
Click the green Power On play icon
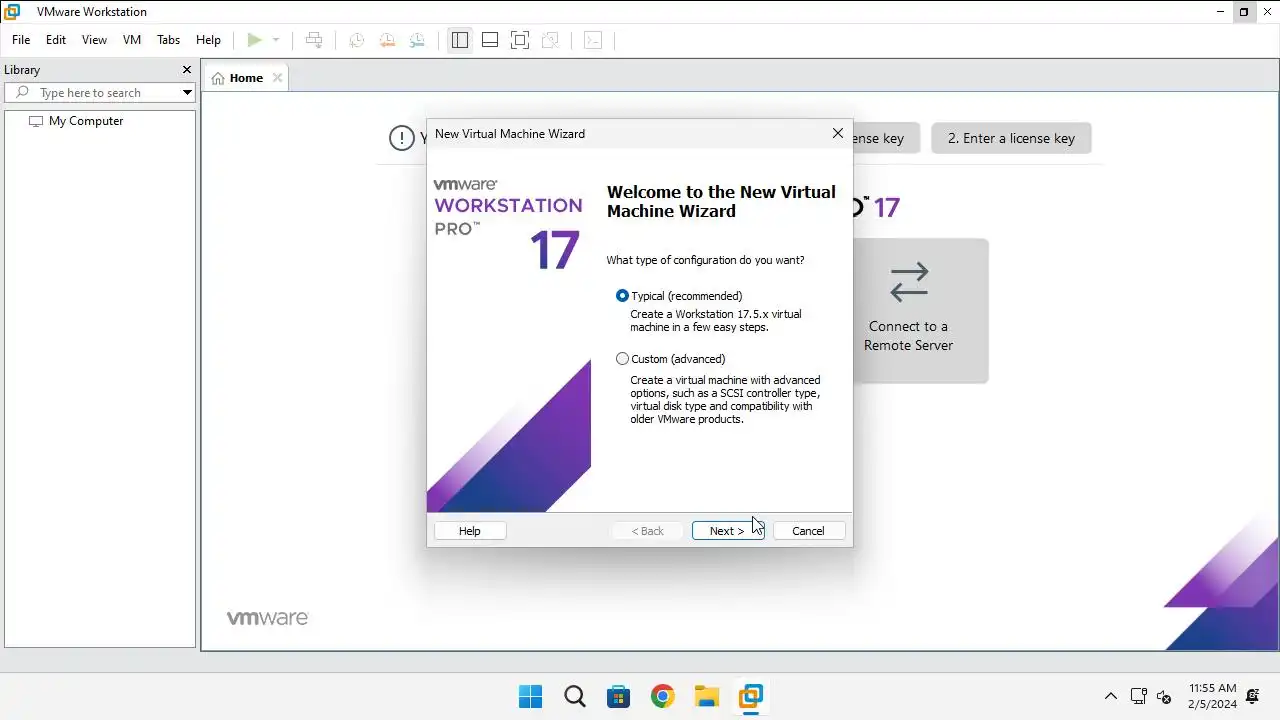tap(254, 40)
